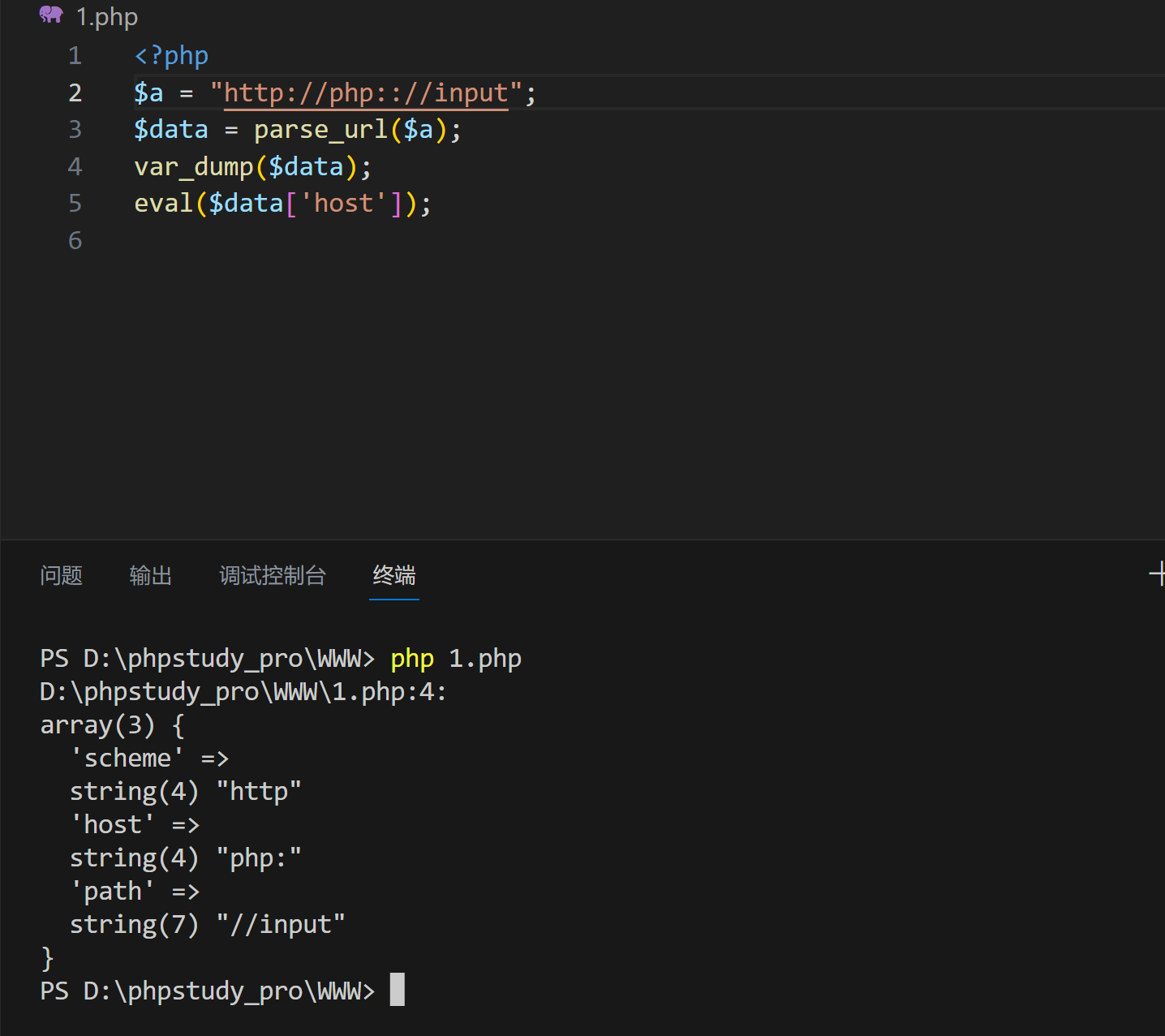Select the 终端 terminal tab
This screenshot has width=1165, height=1036.
[x=394, y=575]
